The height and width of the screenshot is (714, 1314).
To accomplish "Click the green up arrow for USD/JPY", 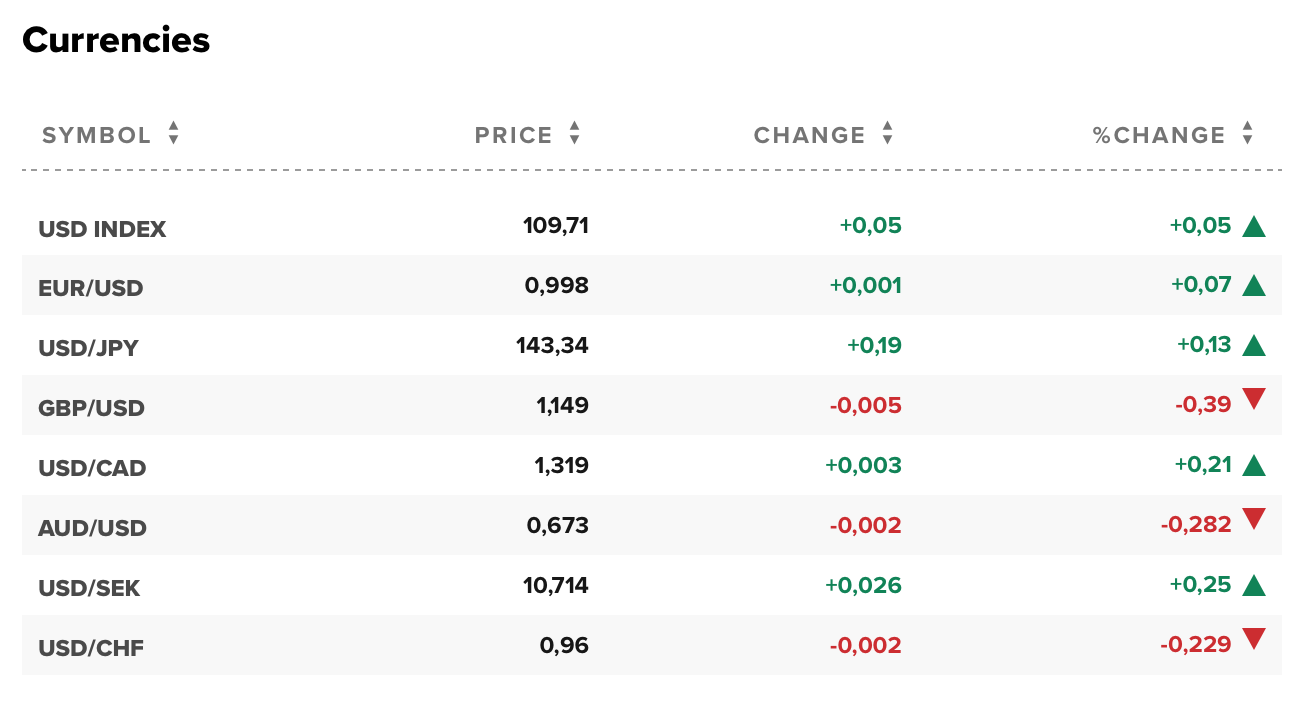I will (1254, 347).
